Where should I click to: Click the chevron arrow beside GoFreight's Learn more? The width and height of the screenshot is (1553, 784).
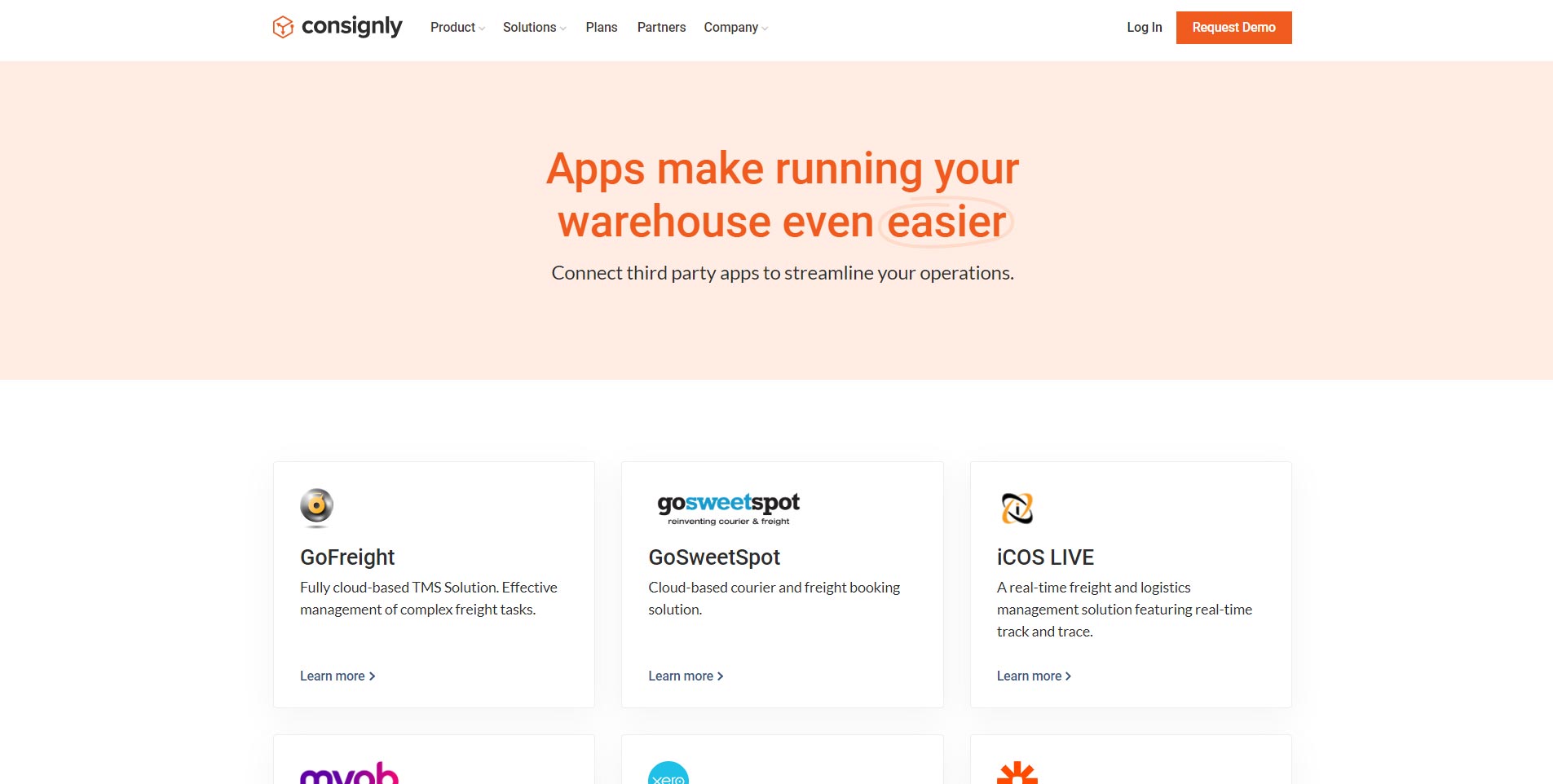tap(372, 676)
